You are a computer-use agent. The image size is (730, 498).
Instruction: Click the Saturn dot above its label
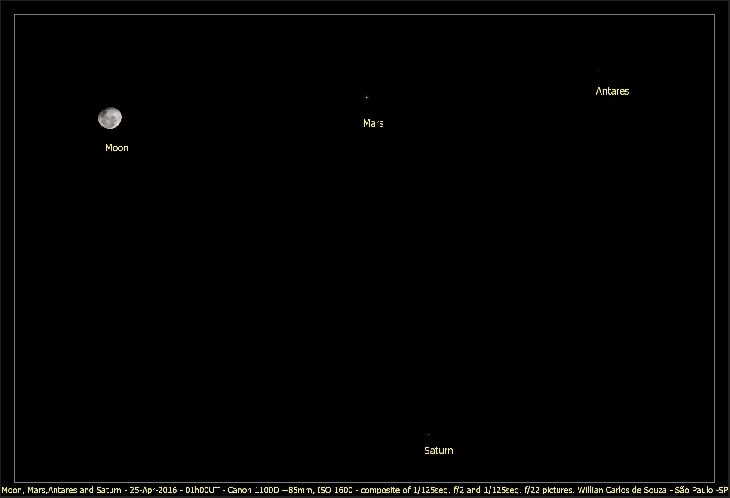[428, 435]
